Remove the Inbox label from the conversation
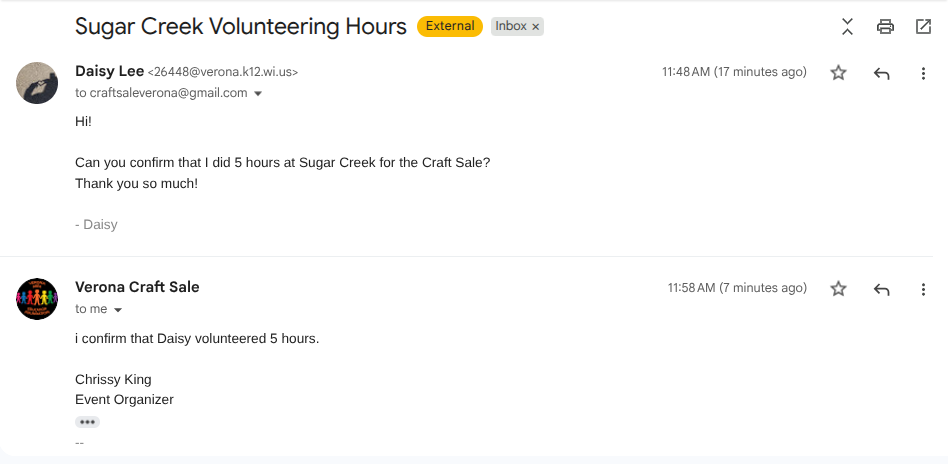The width and height of the screenshot is (948, 464). point(536,27)
